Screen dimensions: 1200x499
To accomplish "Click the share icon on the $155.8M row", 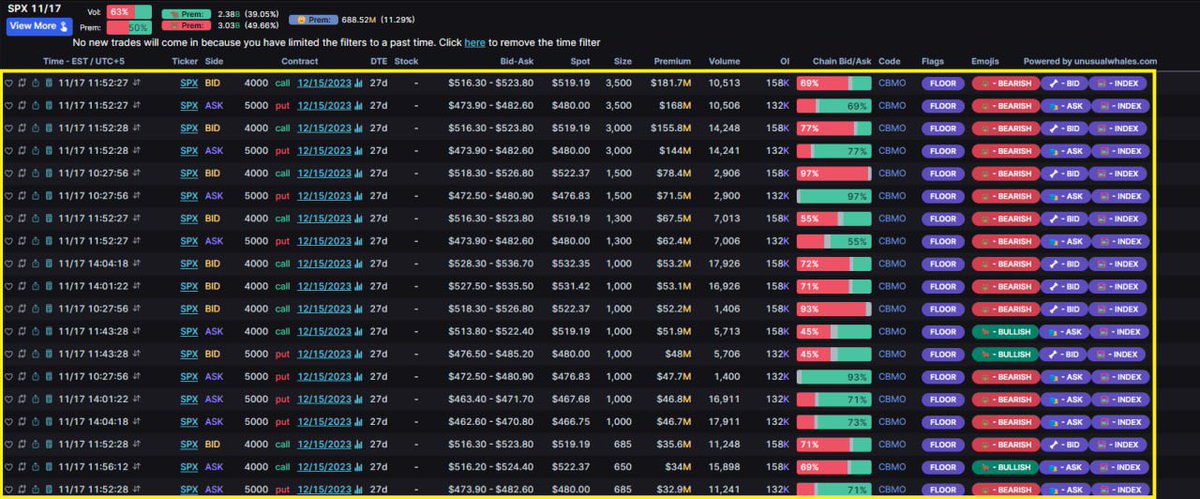I will (35, 128).
